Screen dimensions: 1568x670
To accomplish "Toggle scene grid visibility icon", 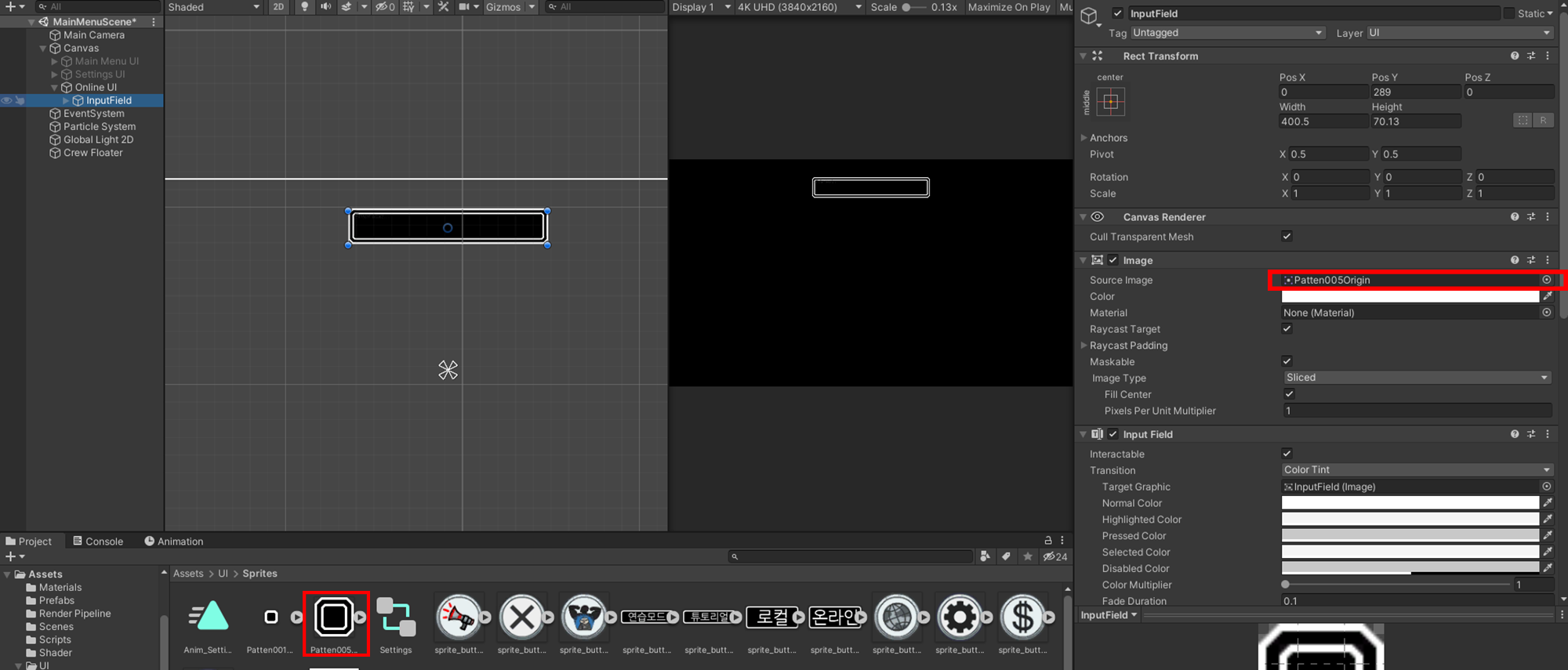I will point(408,7).
